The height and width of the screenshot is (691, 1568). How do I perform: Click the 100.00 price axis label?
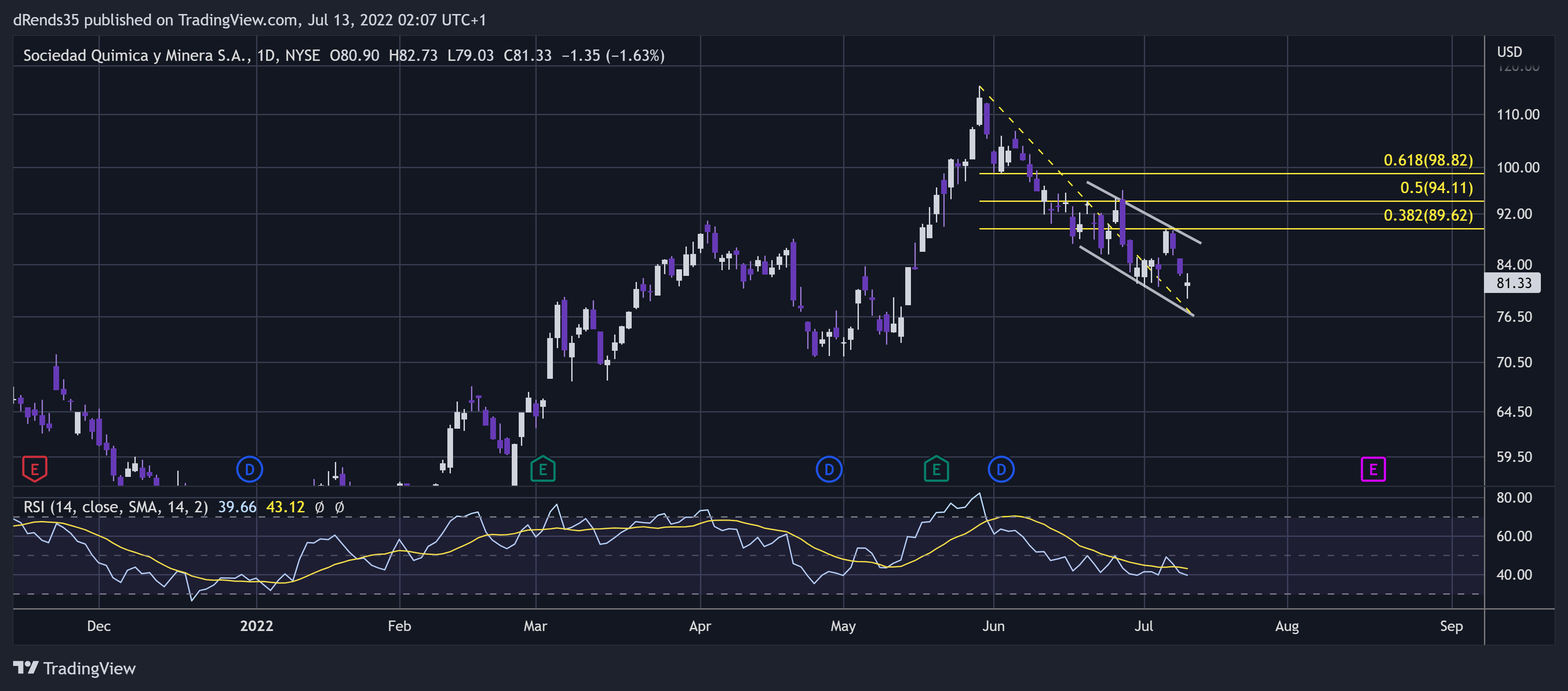click(1518, 167)
